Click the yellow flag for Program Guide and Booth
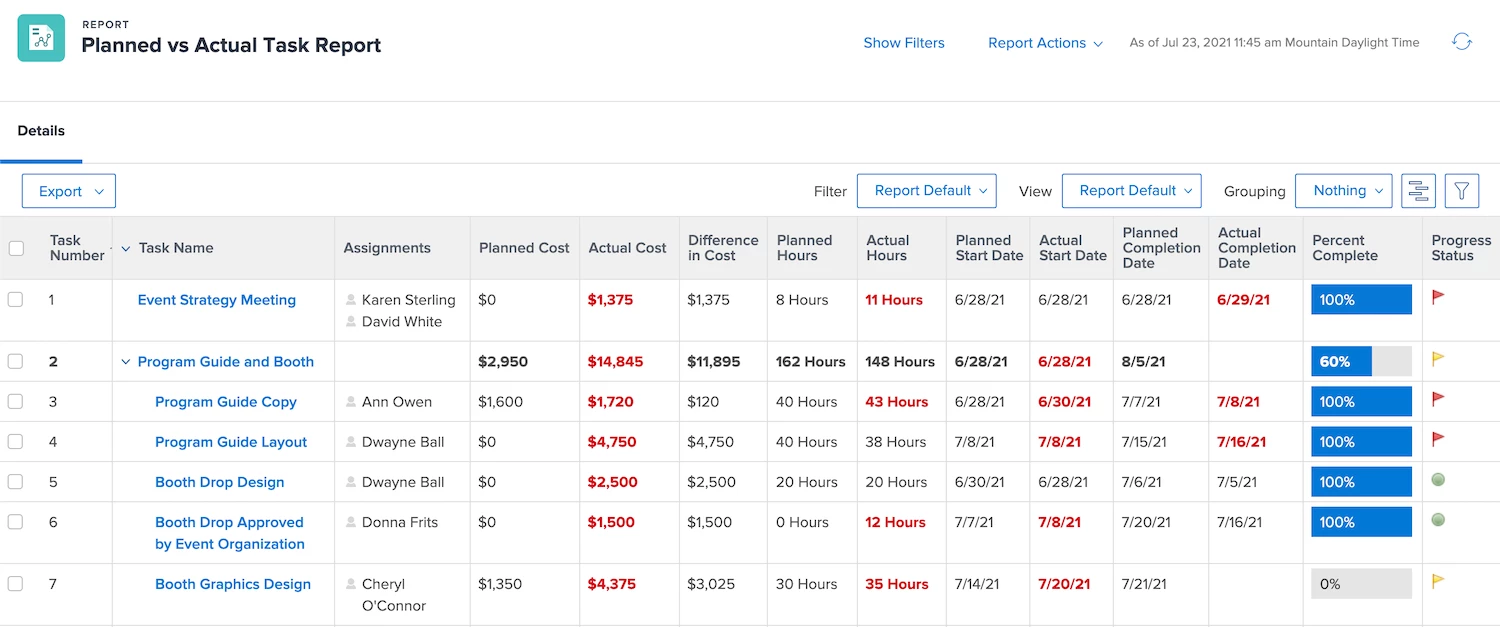Viewport: 1500px width, 627px height. (x=1438, y=358)
